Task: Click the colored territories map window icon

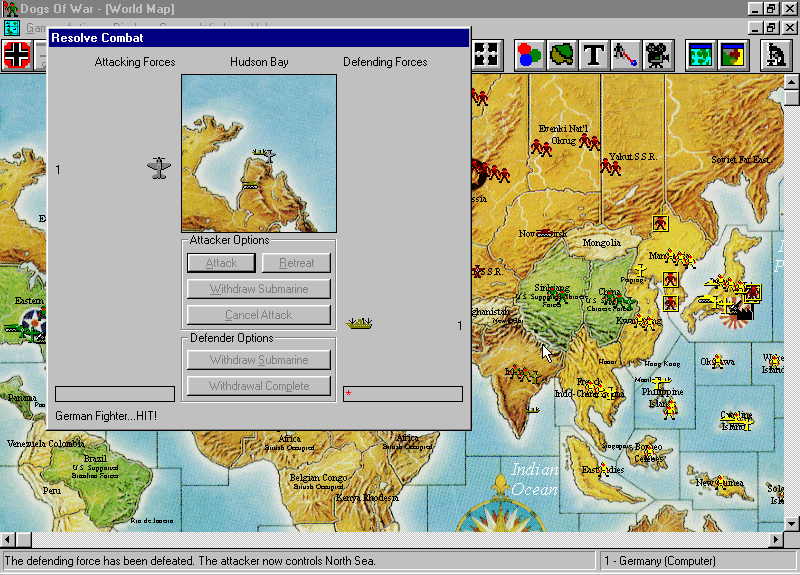Action: [733, 55]
